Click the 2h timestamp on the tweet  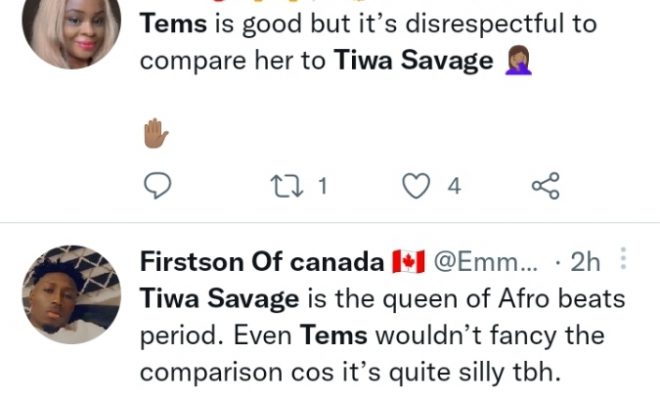[x=584, y=263]
